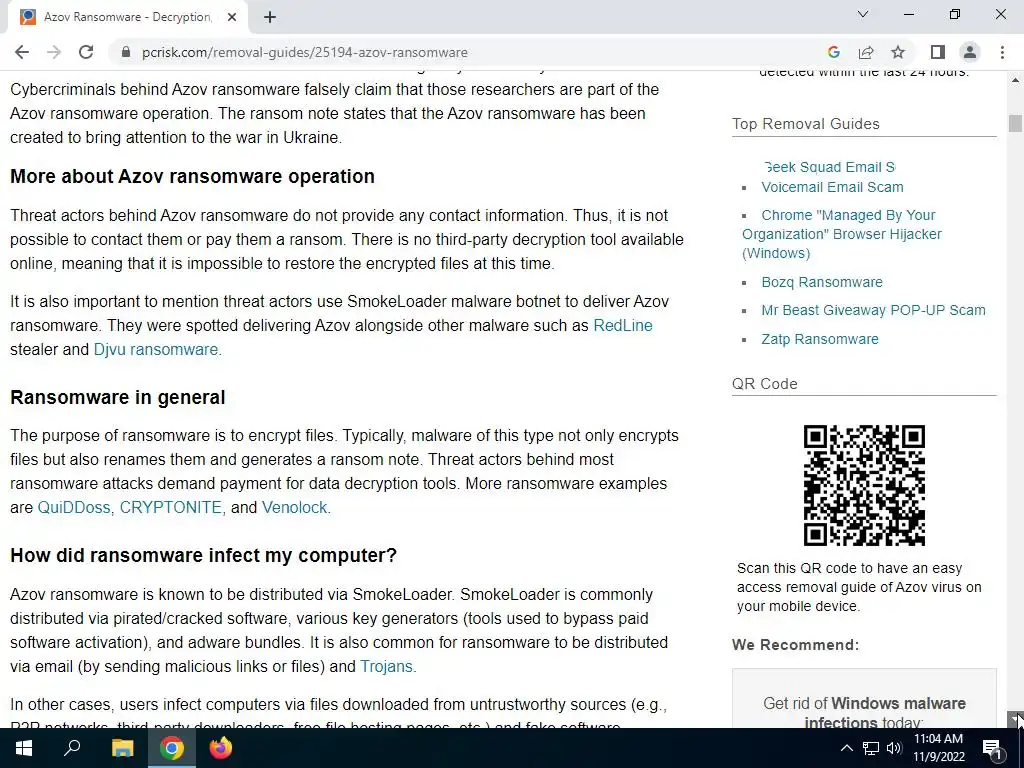Screen dimensions: 1024x768
Task: Launch Firefox from the taskbar
Action: (x=220, y=748)
